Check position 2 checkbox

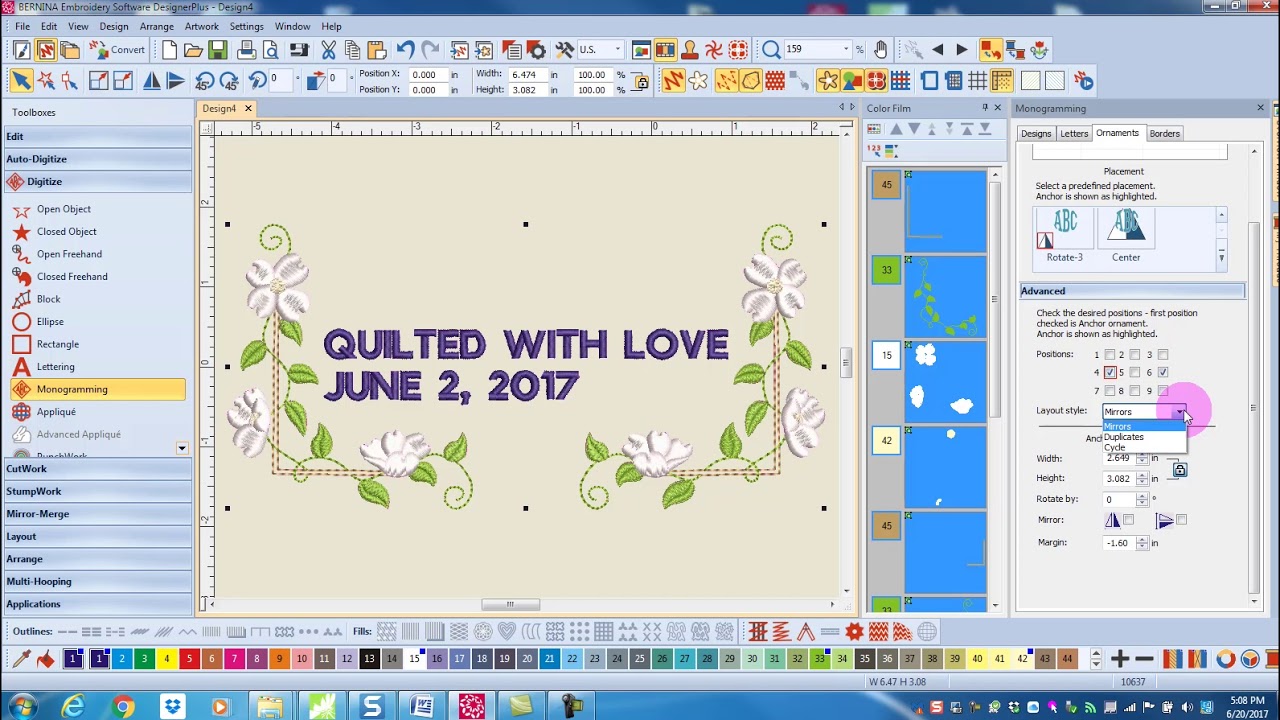coord(1135,355)
